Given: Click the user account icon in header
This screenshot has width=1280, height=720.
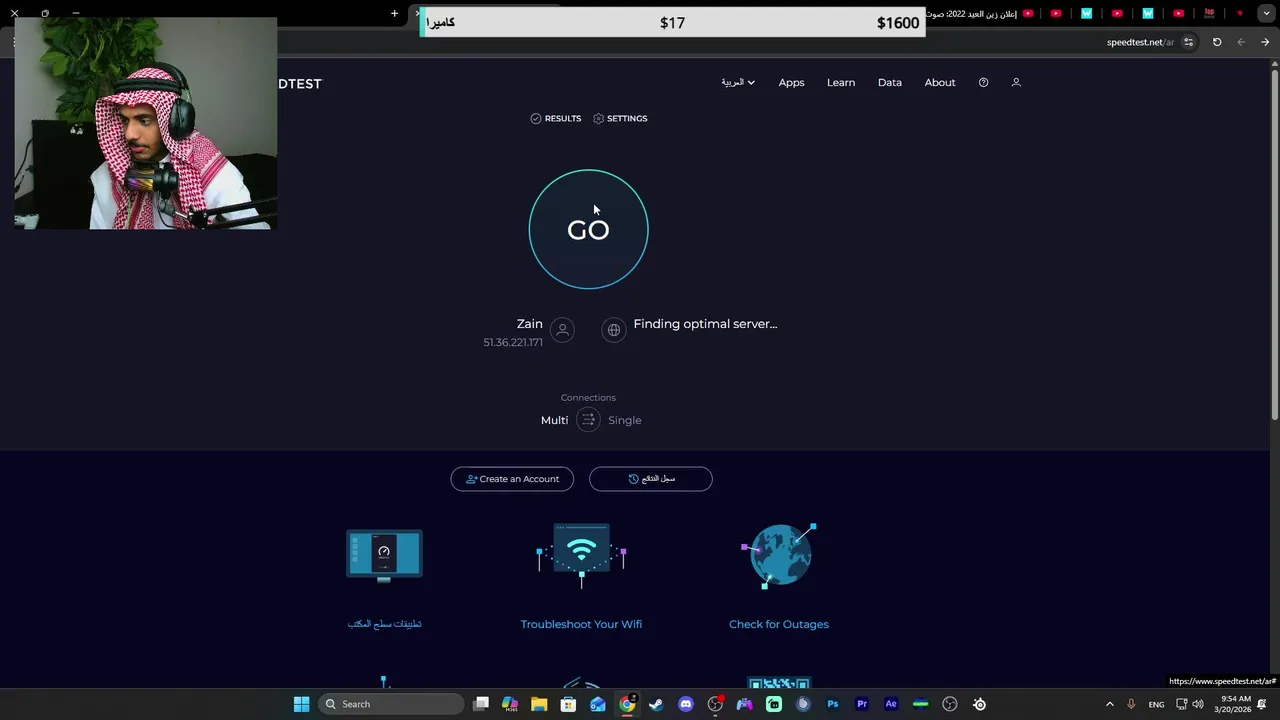Looking at the screenshot, I should 1016,82.
